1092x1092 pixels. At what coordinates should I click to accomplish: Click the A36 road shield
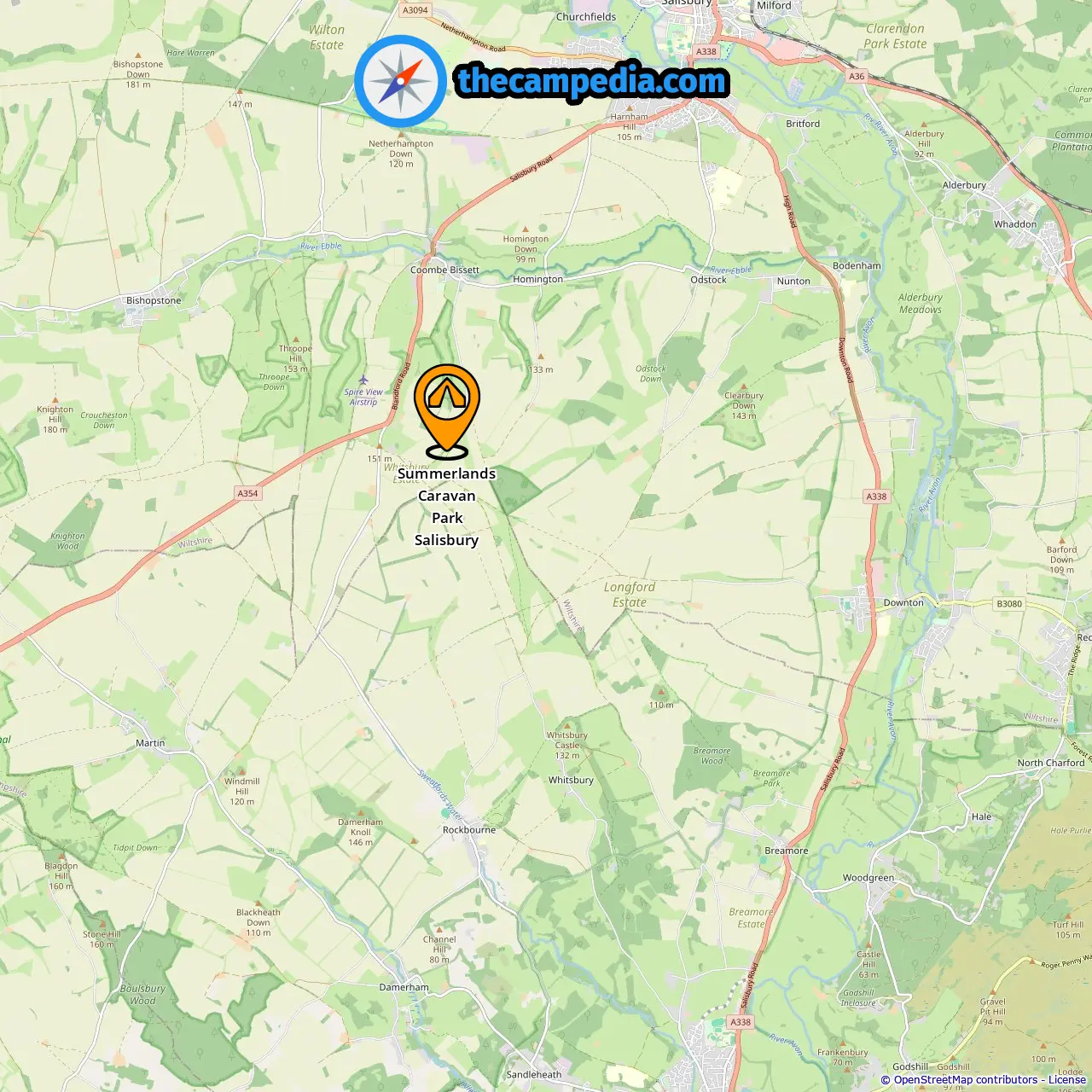click(857, 76)
